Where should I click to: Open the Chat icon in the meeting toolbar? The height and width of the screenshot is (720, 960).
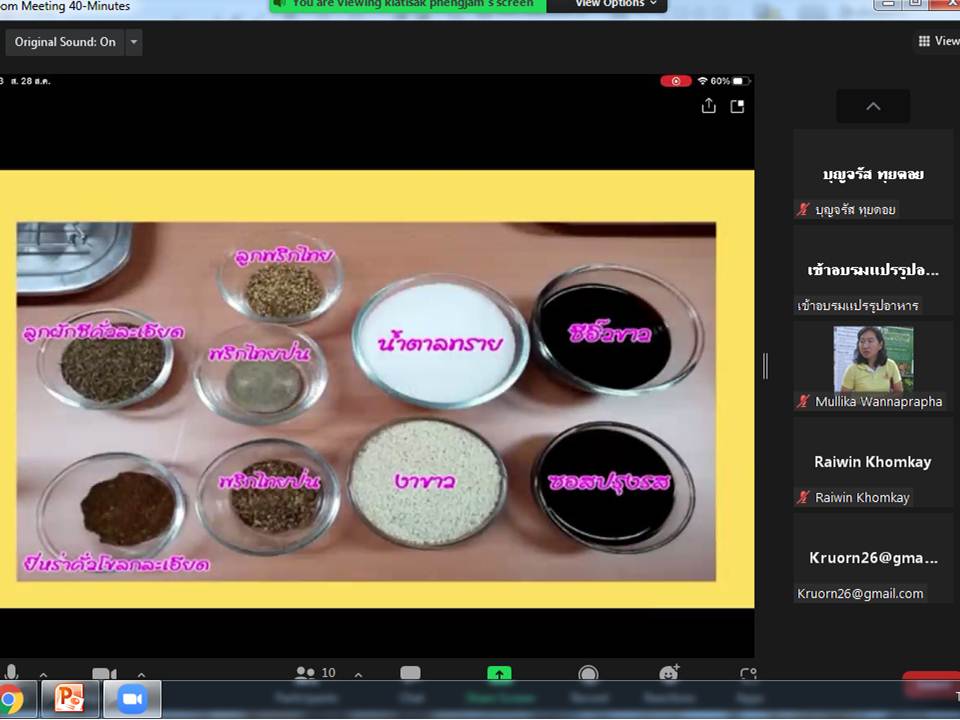pyautogui.click(x=410, y=673)
